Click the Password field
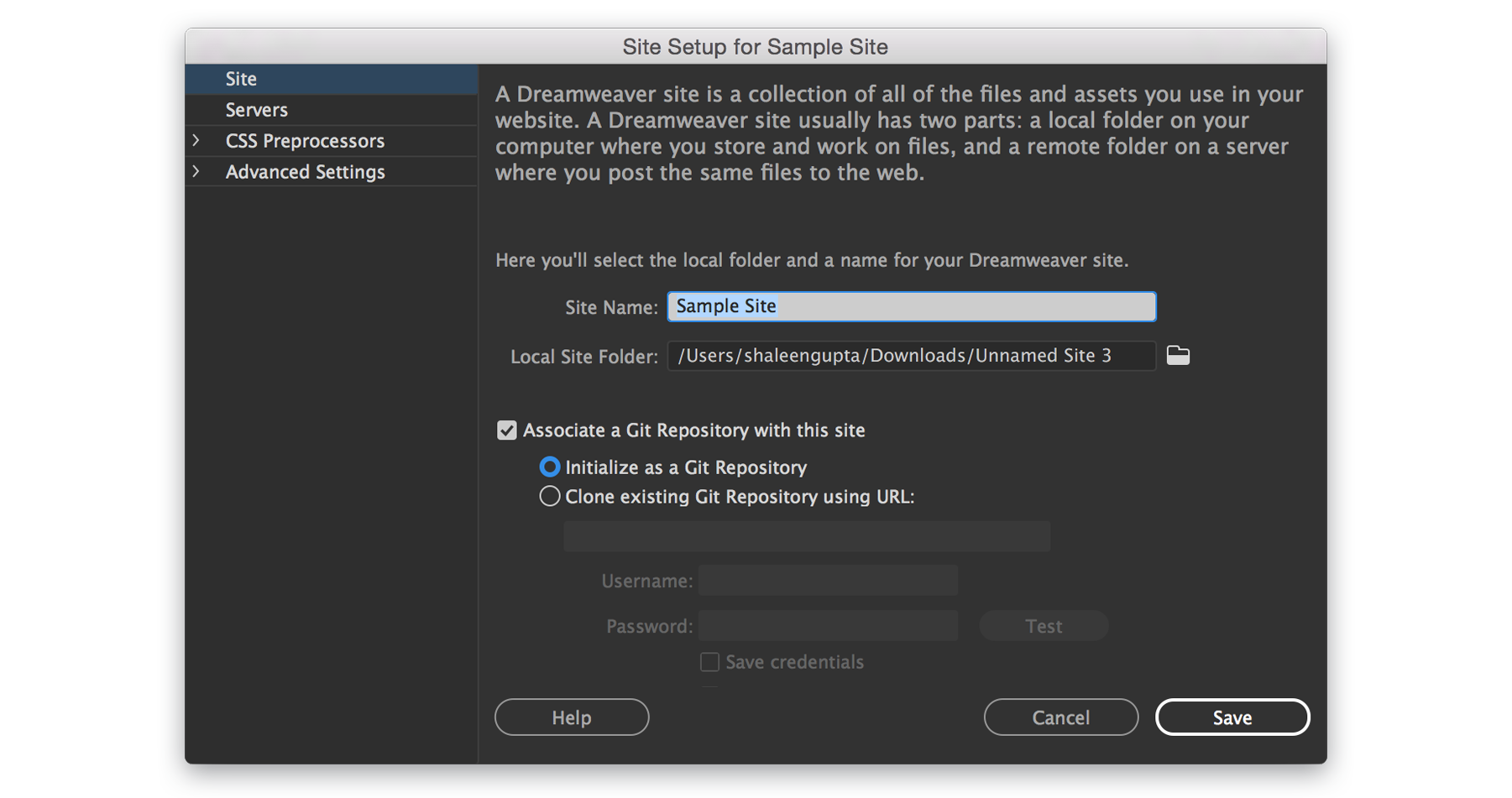The height and width of the screenshot is (798, 1512). pos(828,625)
